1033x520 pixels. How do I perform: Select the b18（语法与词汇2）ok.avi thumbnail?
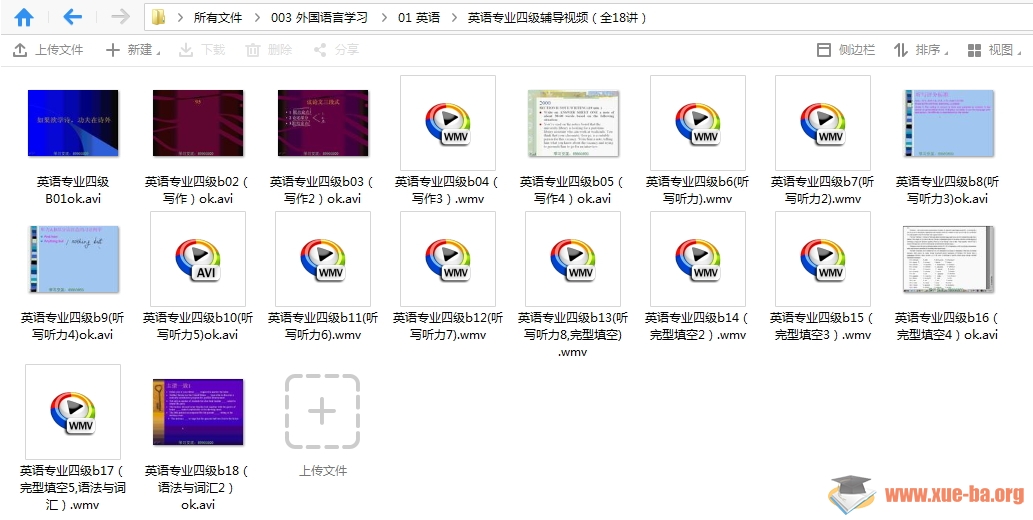[x=198, y=412]
